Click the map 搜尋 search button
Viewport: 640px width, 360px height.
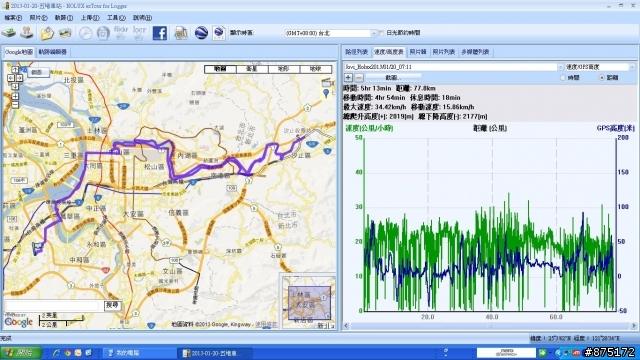click(112, 305)
